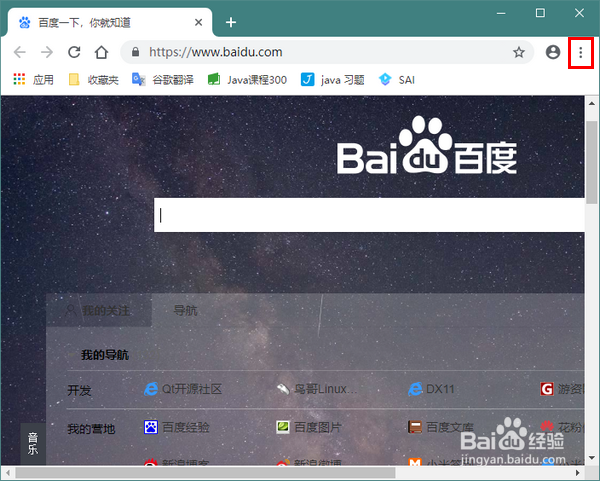
Task: Close the 百度一下 tab
Action: pyautogui.click(x=198, y=23)
